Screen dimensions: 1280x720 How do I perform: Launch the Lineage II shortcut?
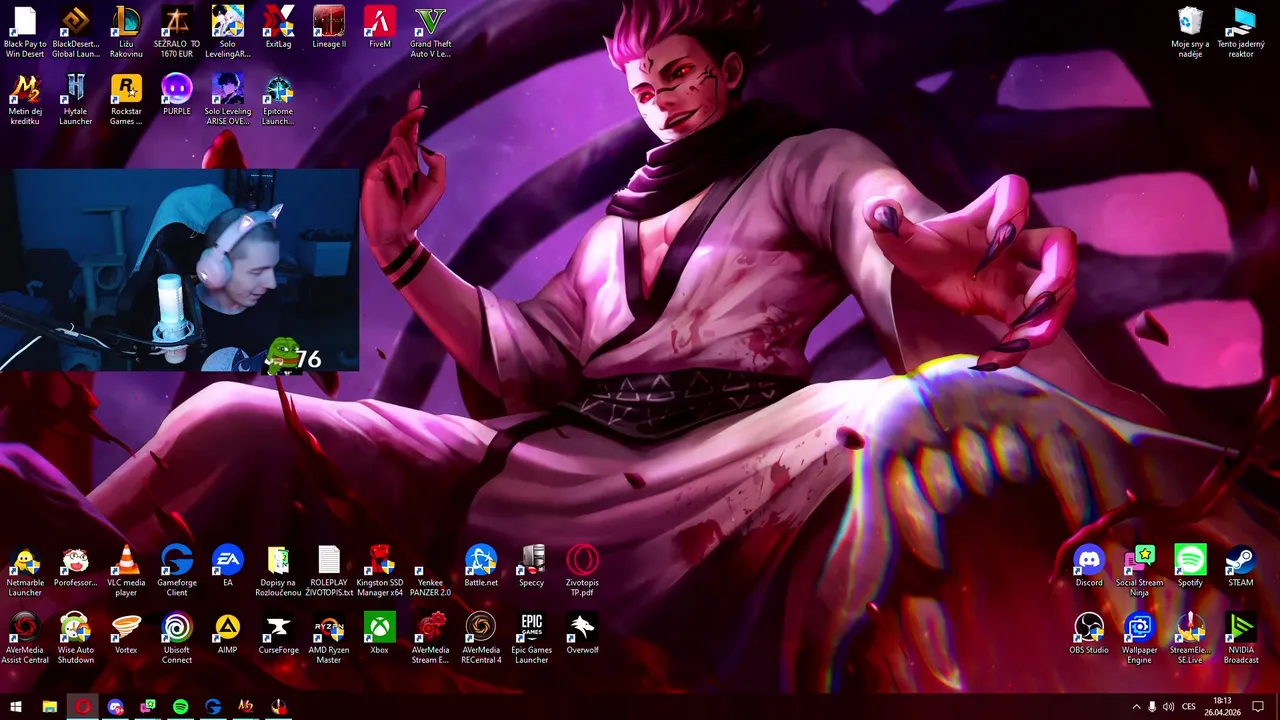pos(329,28)
